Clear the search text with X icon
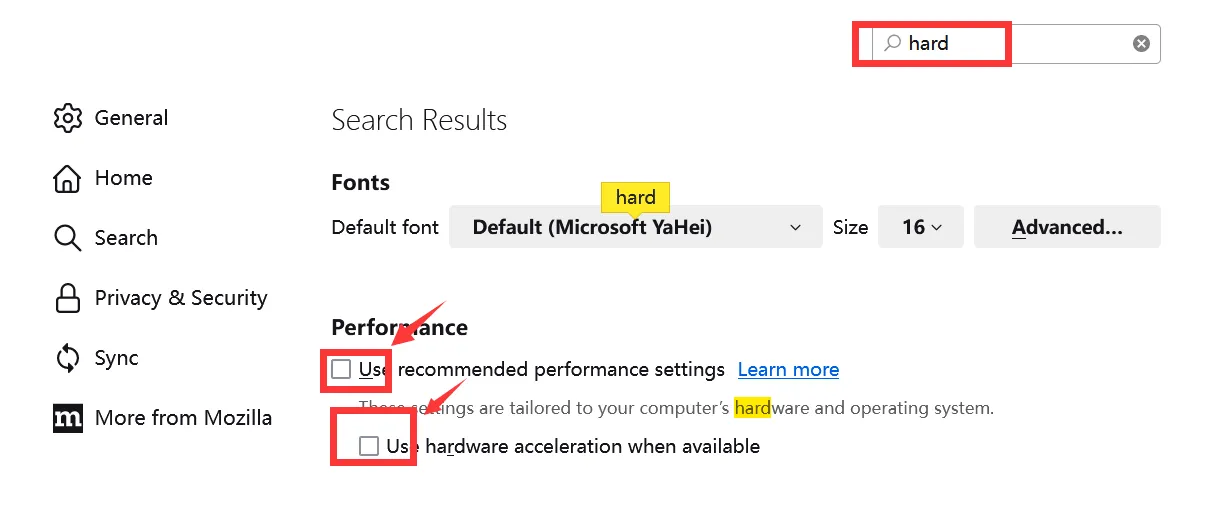Viewport: 1212px width, 528px height. coord(1141,44)
